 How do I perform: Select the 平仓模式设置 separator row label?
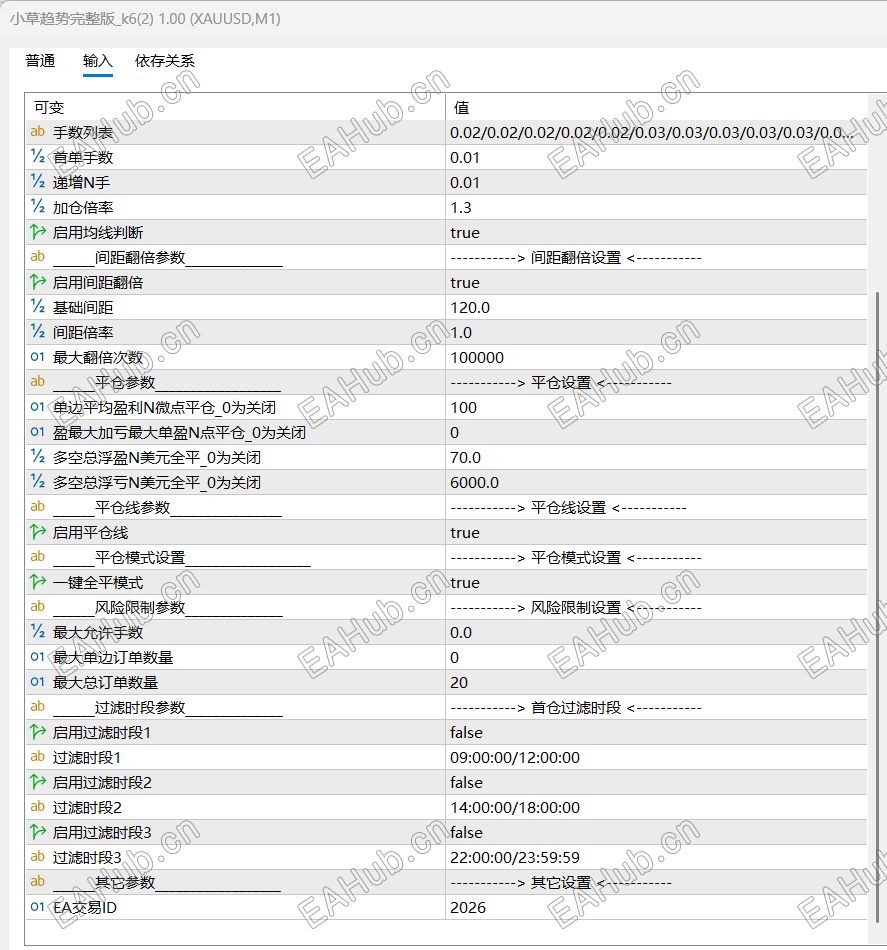182,557
